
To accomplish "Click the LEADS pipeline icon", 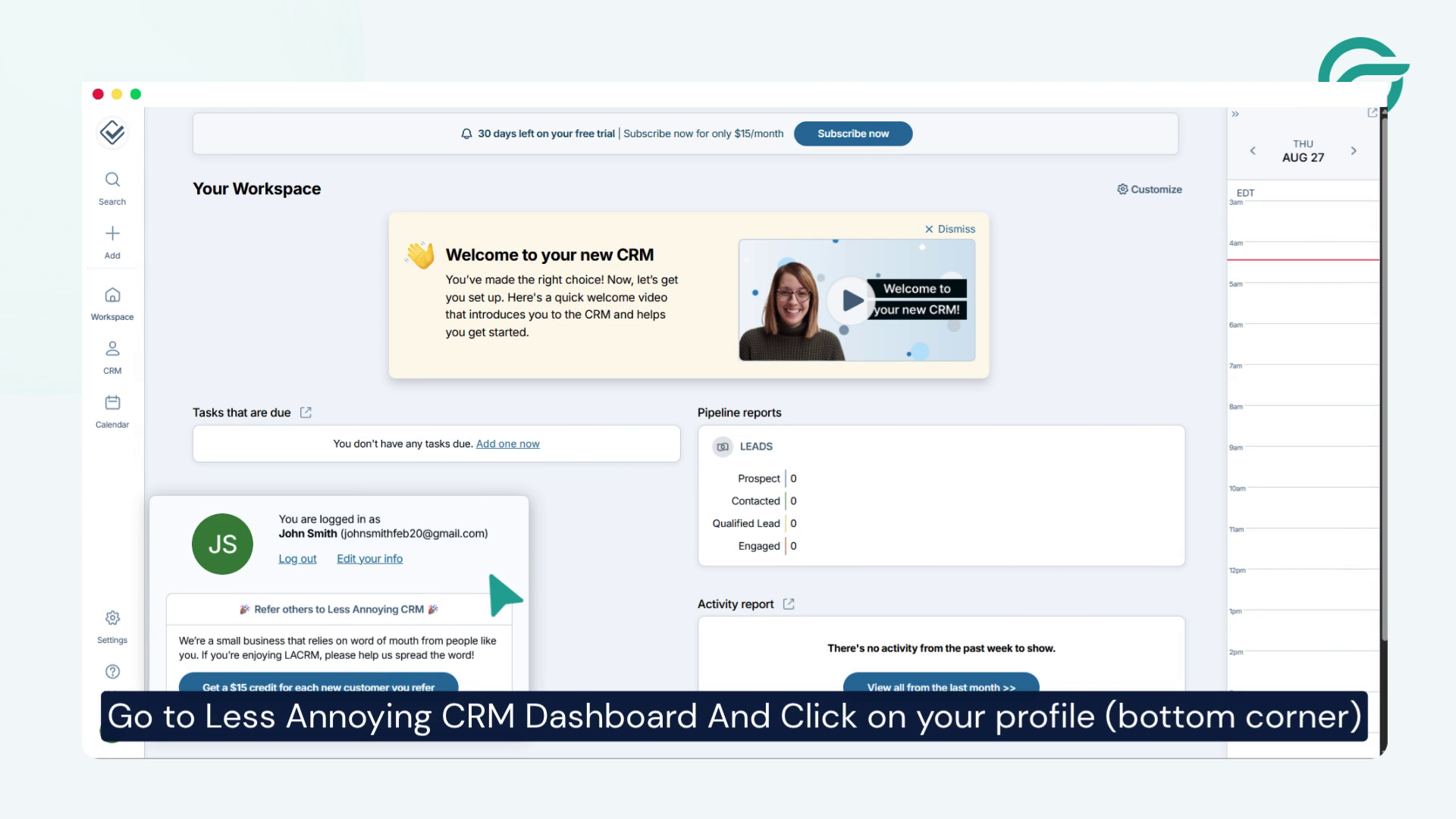I will click(723, 447).
